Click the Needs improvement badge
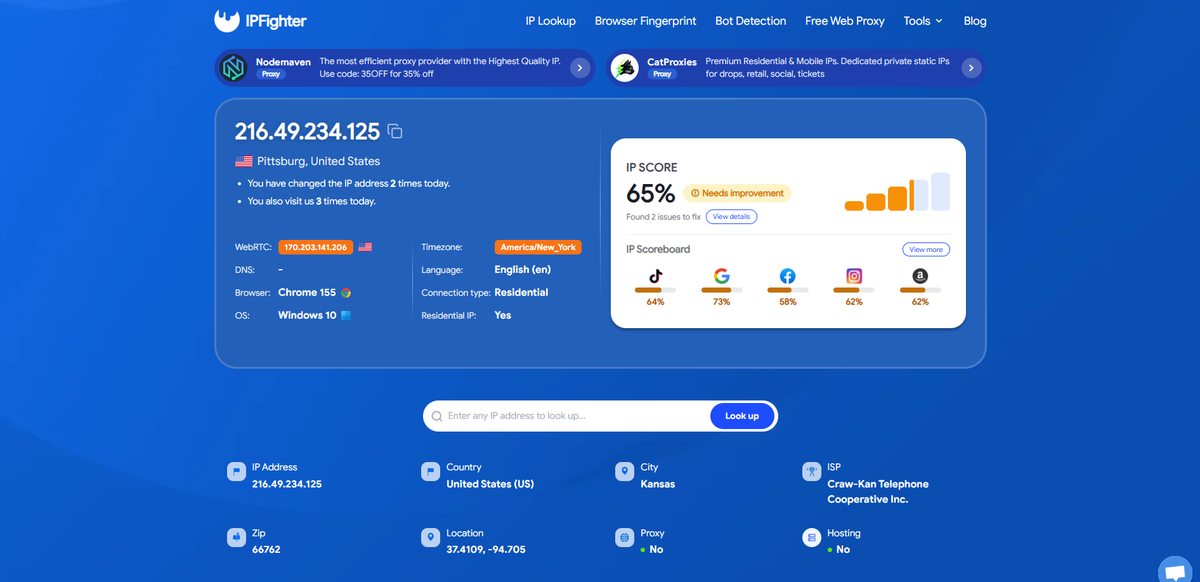The width and height of the screenshot is (1200, 582). pos(737,193)
